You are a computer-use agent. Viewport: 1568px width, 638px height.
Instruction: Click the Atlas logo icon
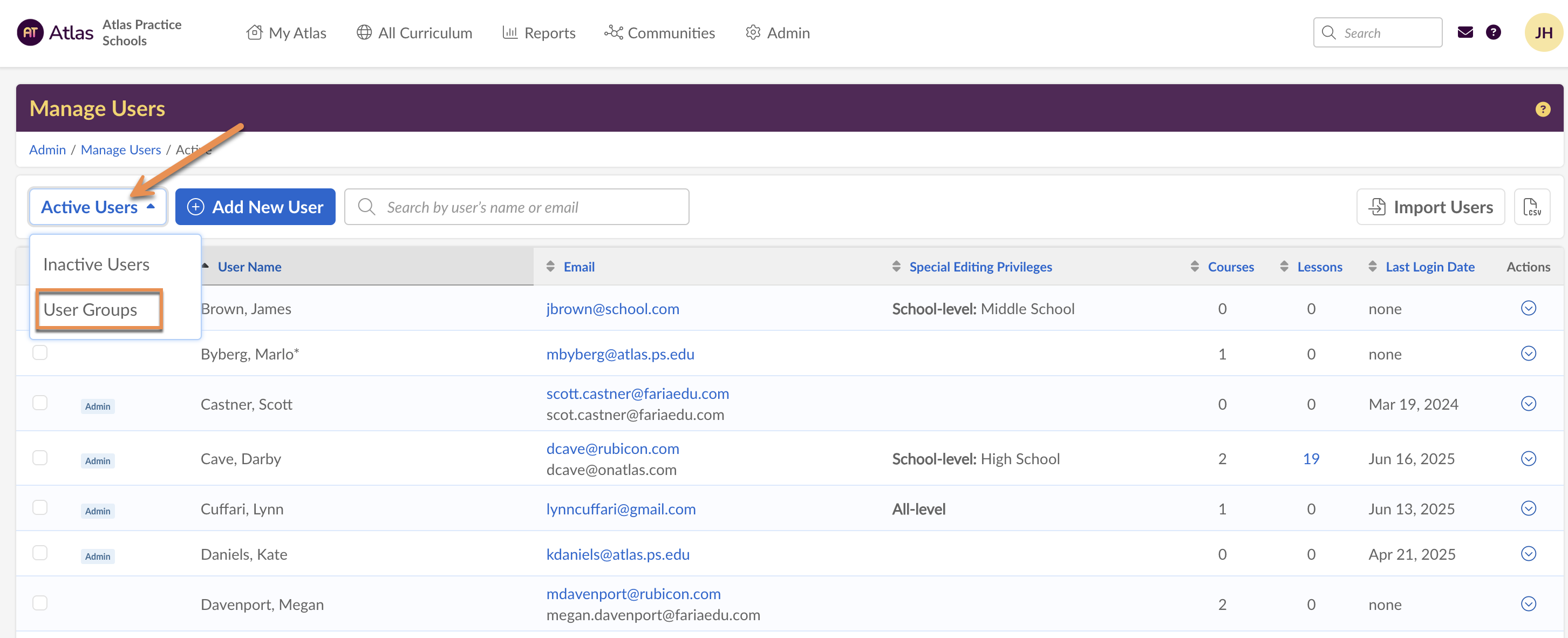(x=30, y=32)
